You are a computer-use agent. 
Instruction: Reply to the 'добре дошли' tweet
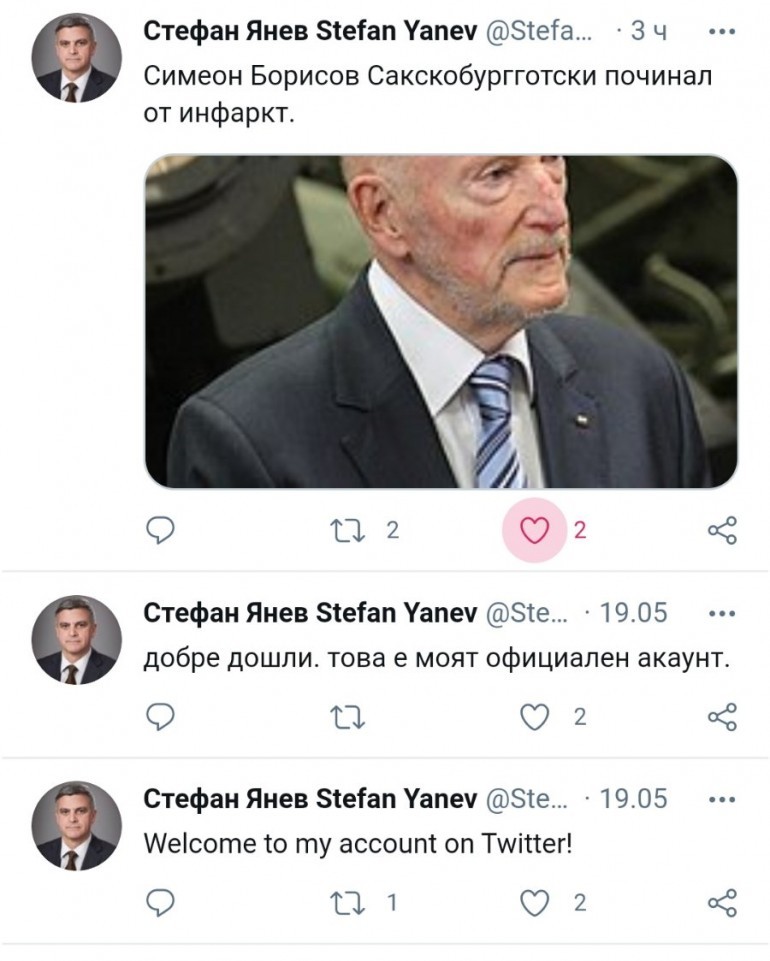pyautogui.click(x=161, y=716)
